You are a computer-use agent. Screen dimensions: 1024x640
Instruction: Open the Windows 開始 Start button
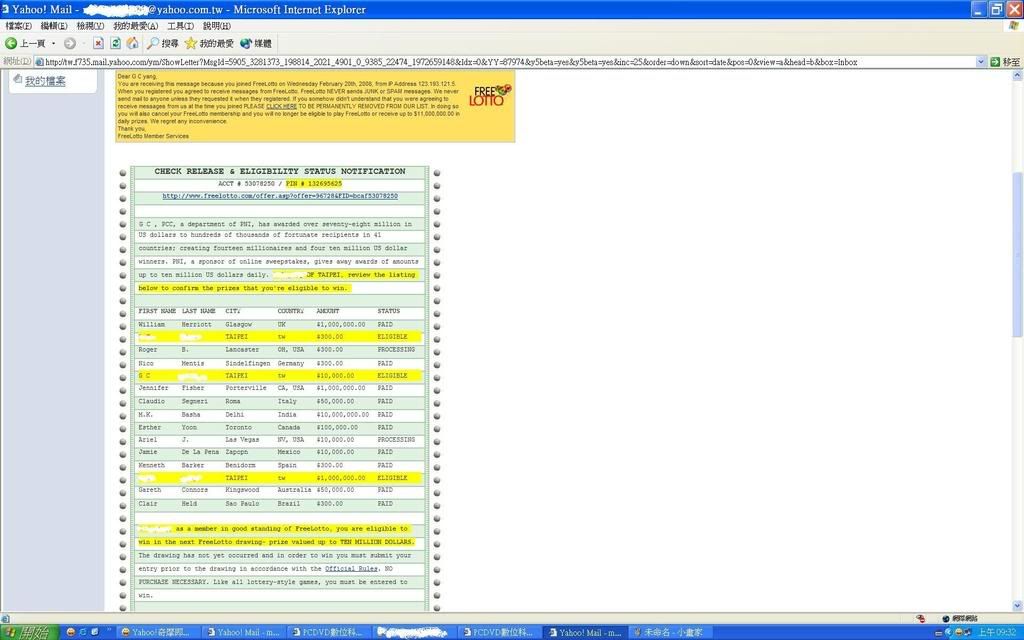coord(29,632)
